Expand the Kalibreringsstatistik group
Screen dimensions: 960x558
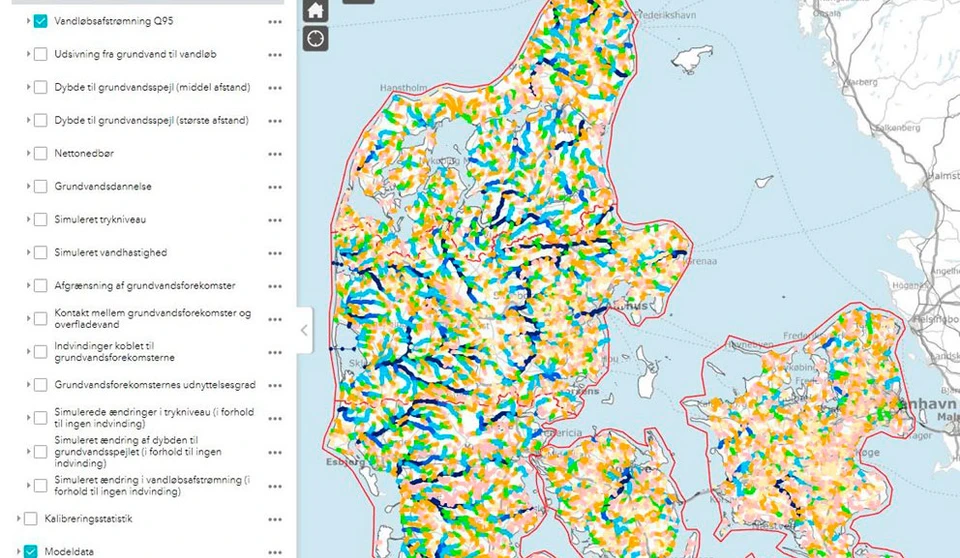point(18,519)
